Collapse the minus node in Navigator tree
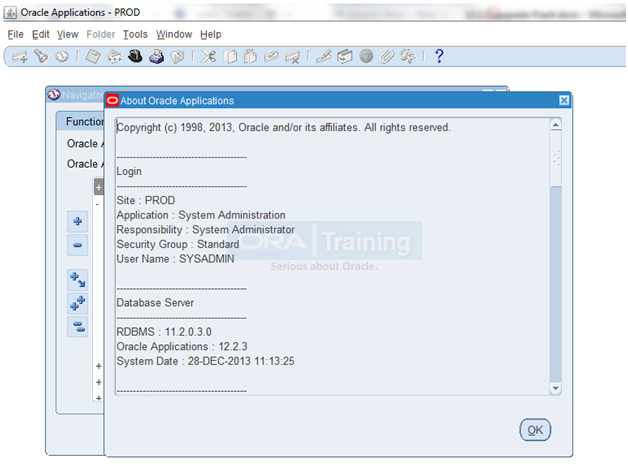 click(x=97, y=204)
